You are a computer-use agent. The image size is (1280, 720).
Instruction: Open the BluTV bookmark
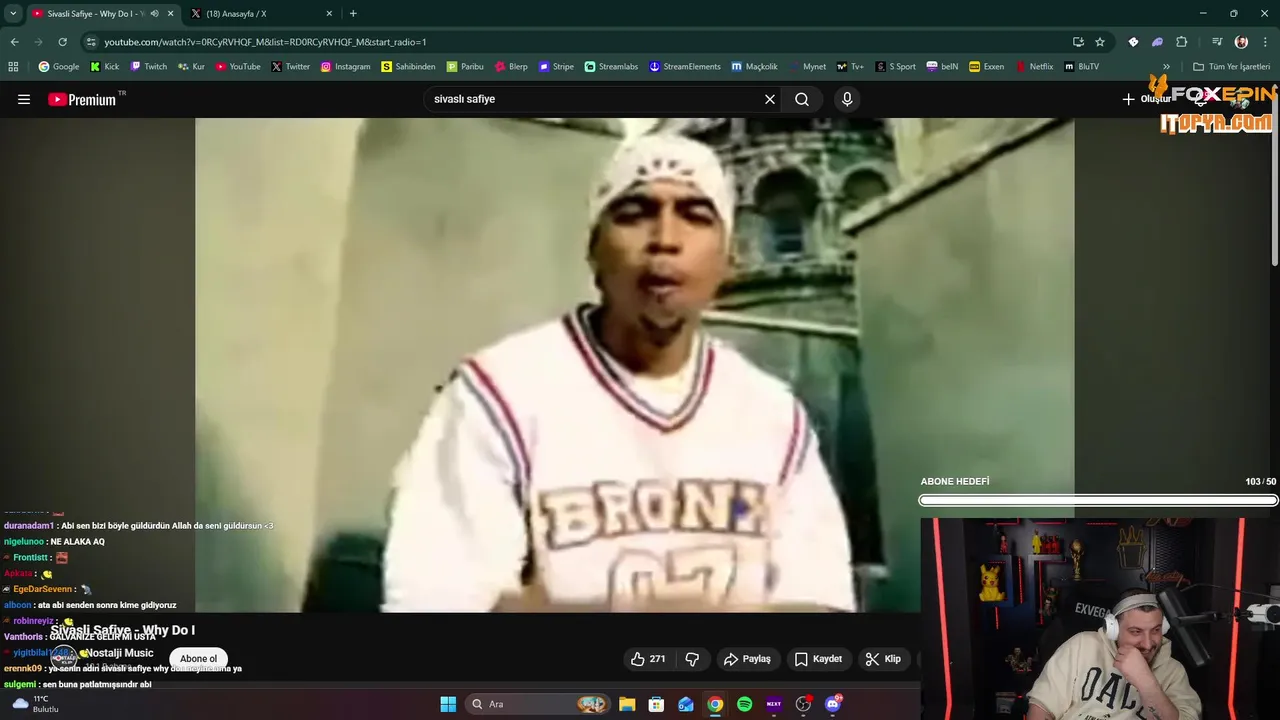point(1082,67)
